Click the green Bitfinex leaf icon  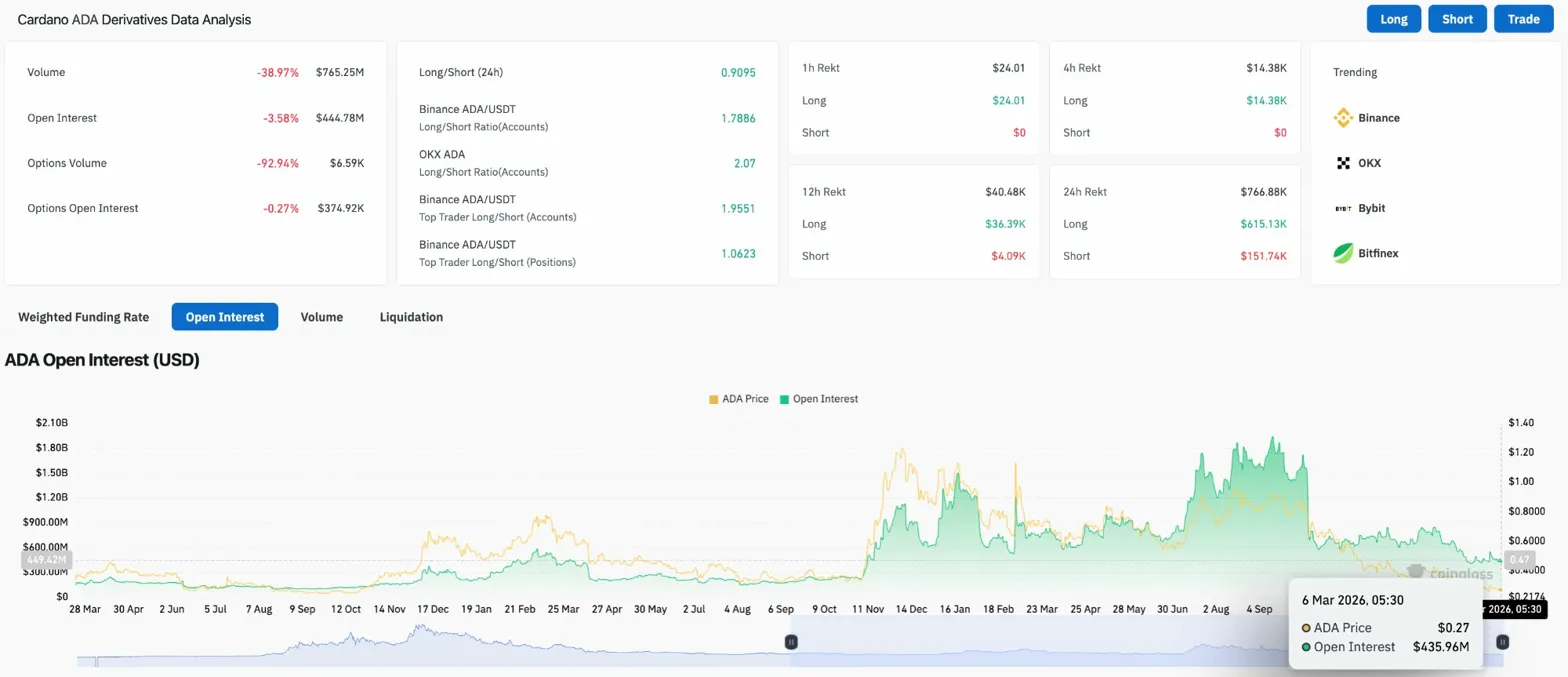pos(1343,253)
